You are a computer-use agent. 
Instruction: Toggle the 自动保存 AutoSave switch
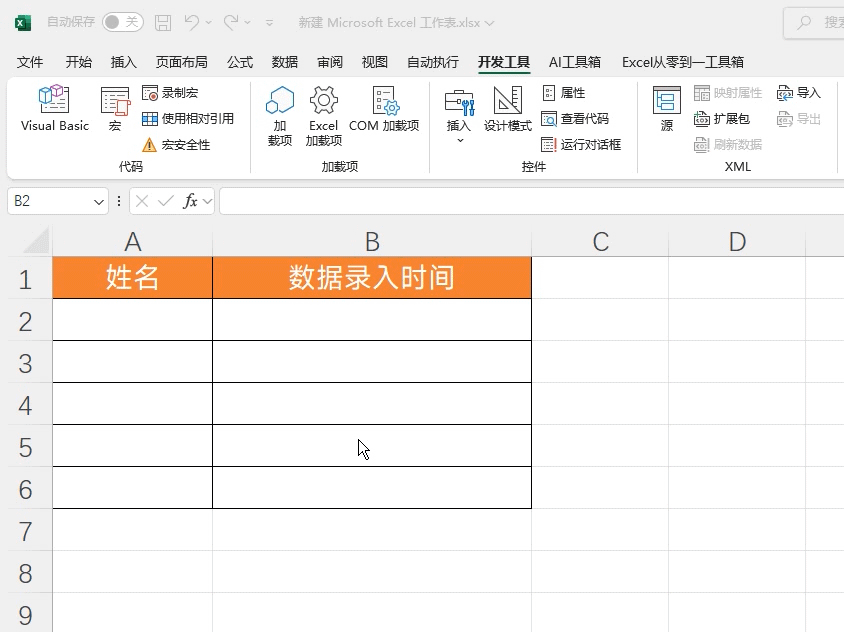[x=122, y=22]
